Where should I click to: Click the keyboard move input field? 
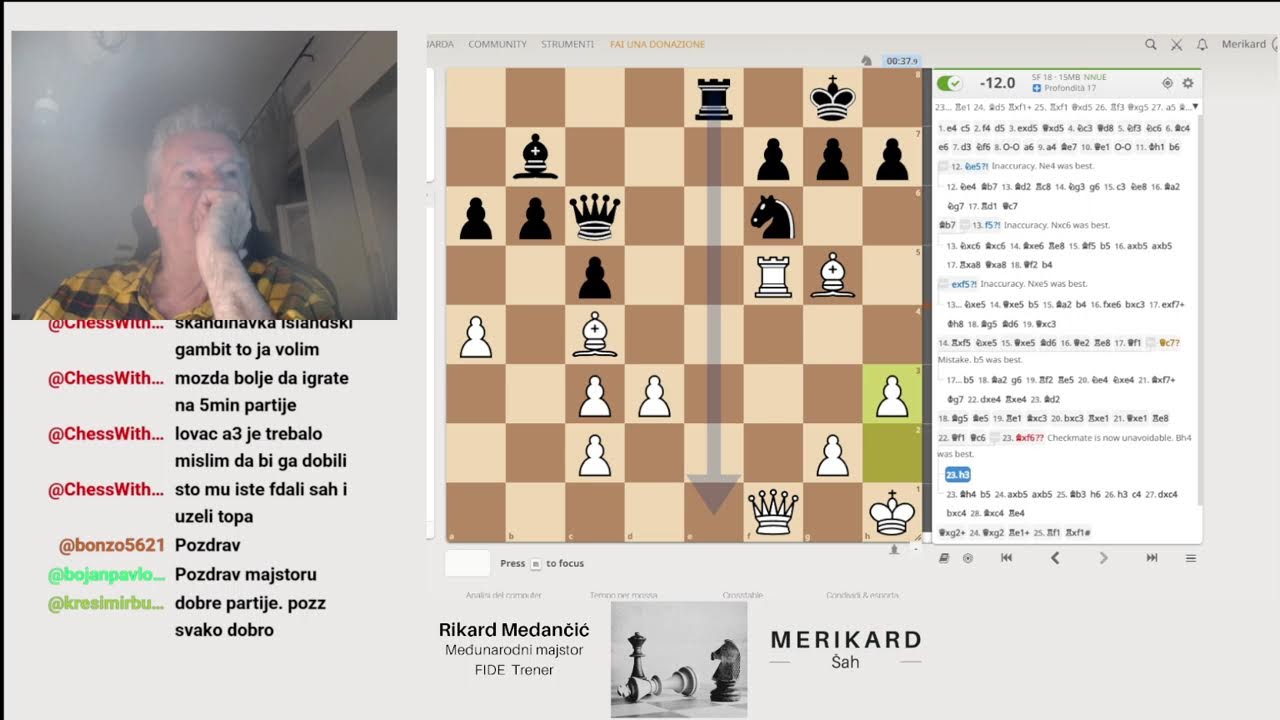coord(467,563)
